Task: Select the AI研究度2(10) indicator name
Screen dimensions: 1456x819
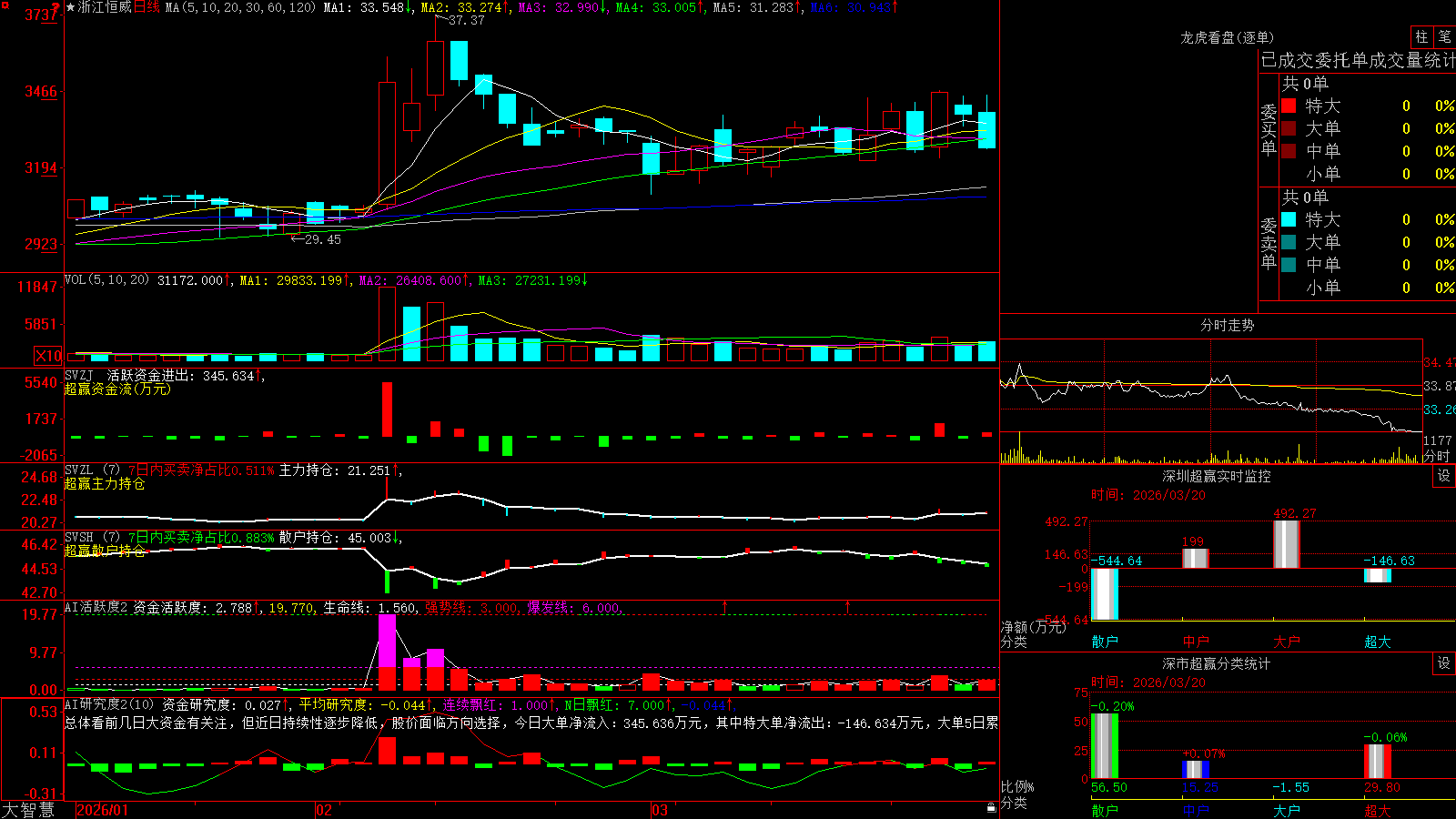Action: point(109,705)
